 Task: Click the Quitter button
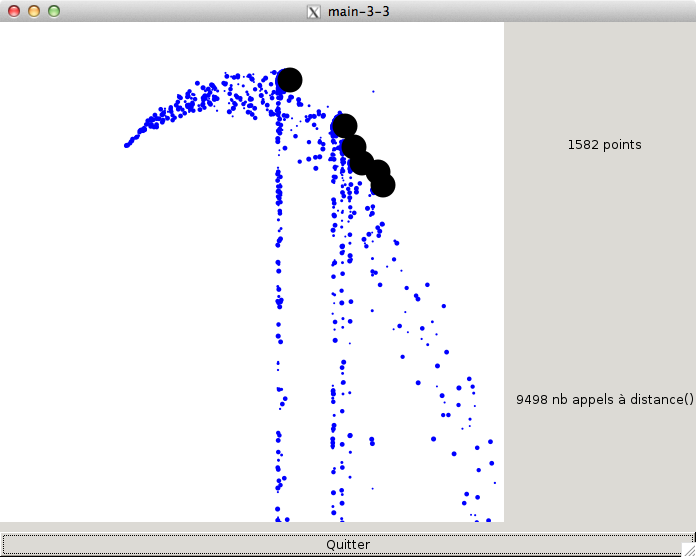347,544
